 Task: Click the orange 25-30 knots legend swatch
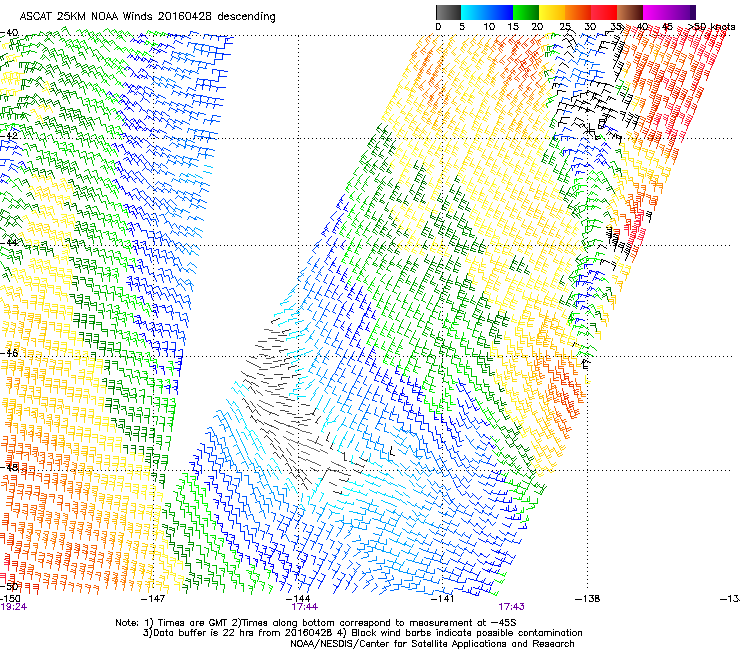(x=578, y=12)
